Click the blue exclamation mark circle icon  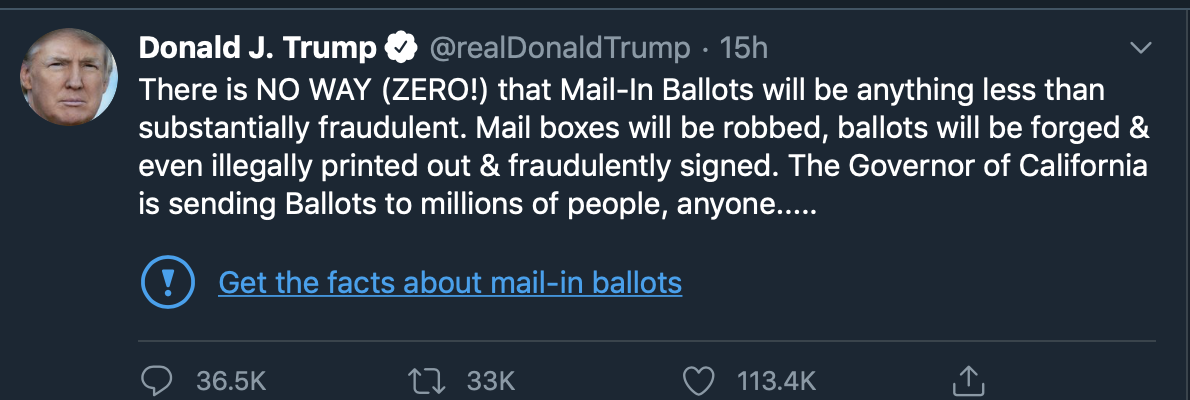tap(163, 283)
